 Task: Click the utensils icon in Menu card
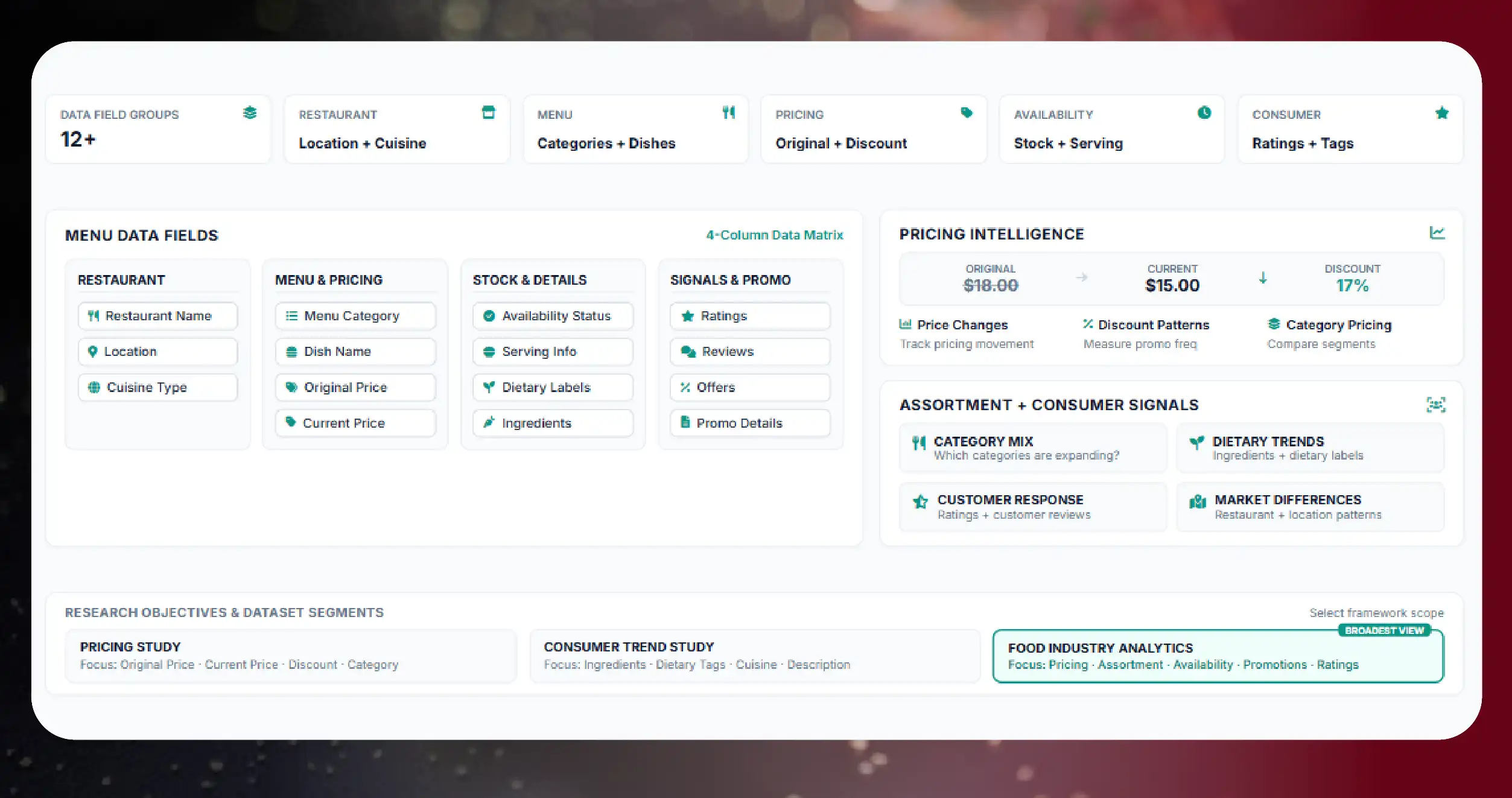[729, 112]
